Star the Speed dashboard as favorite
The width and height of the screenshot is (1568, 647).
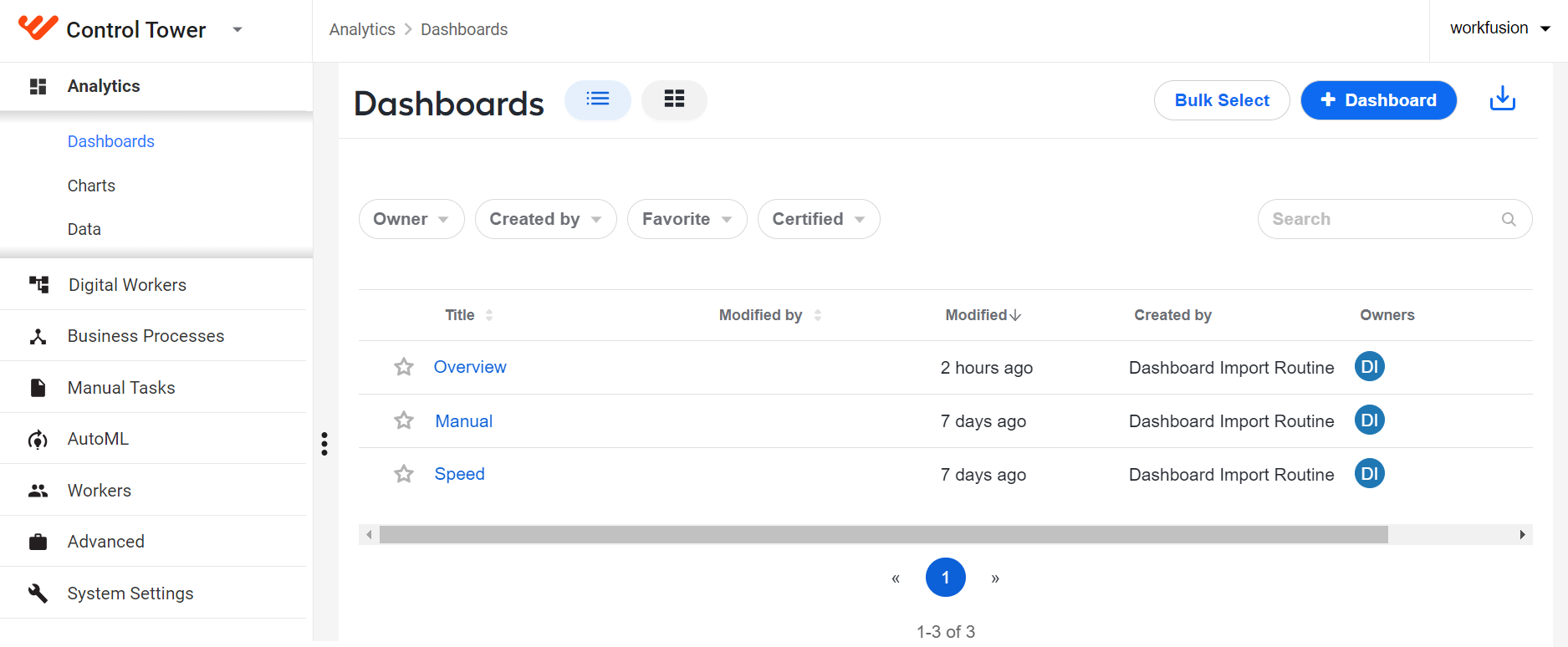point(404,474)
